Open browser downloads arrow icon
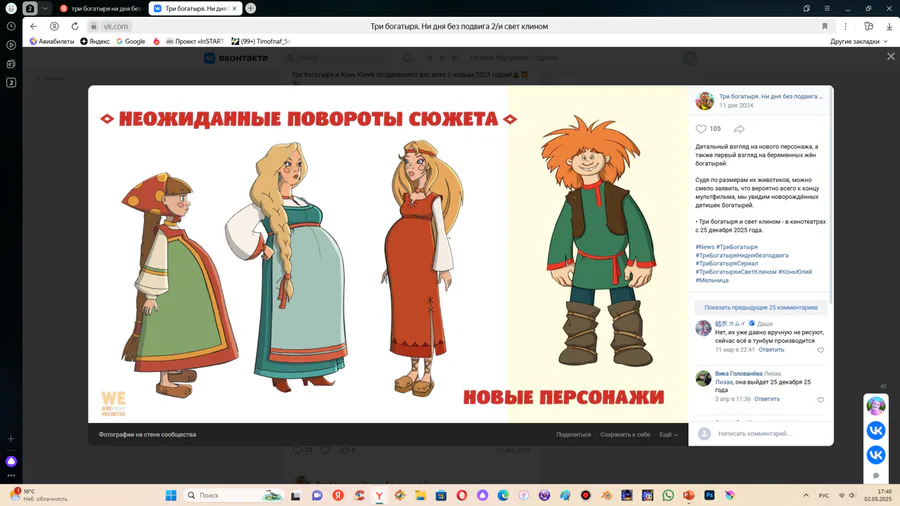Screen dimensions: 900x506 [889, 26]
